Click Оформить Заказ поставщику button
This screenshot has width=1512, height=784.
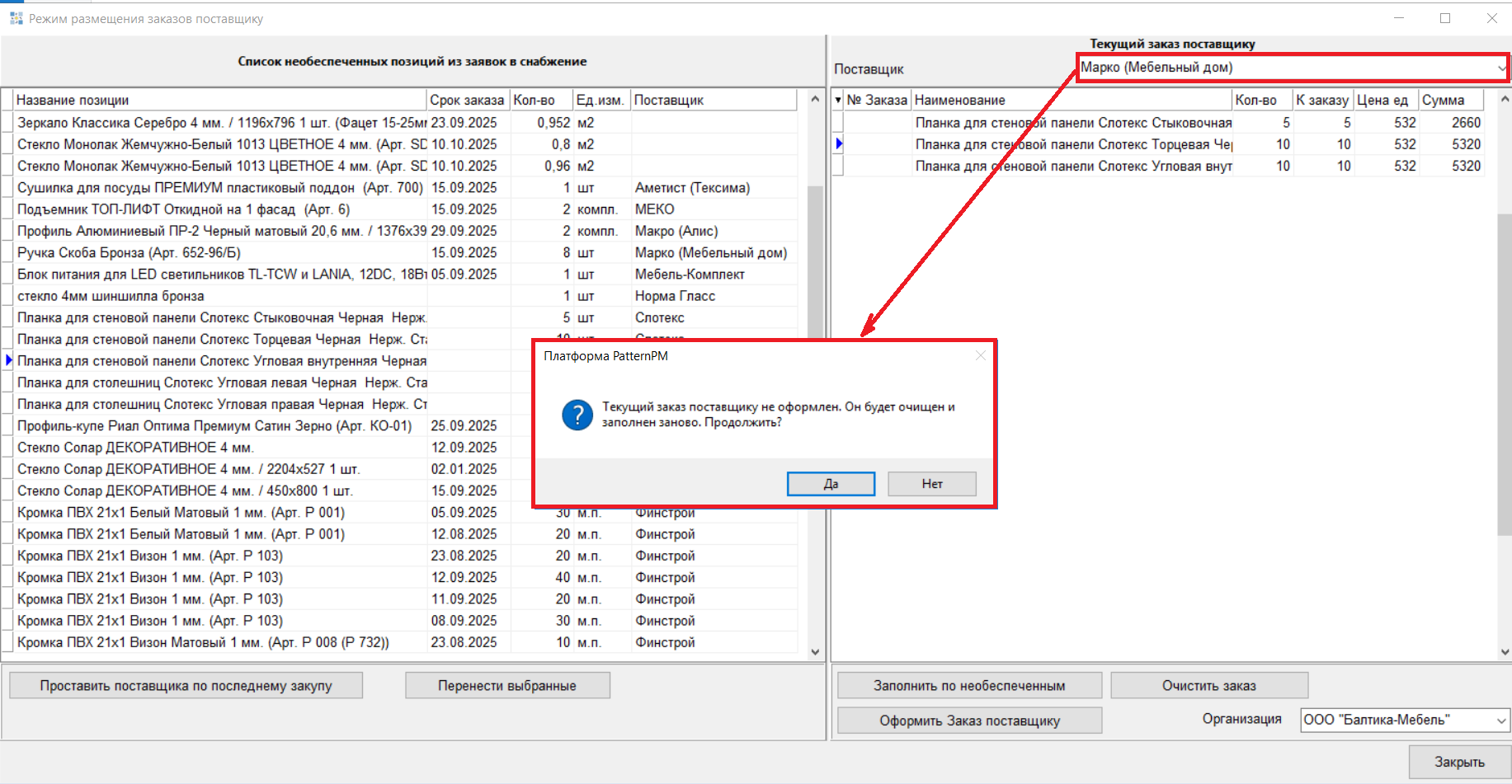click(969, 721)
